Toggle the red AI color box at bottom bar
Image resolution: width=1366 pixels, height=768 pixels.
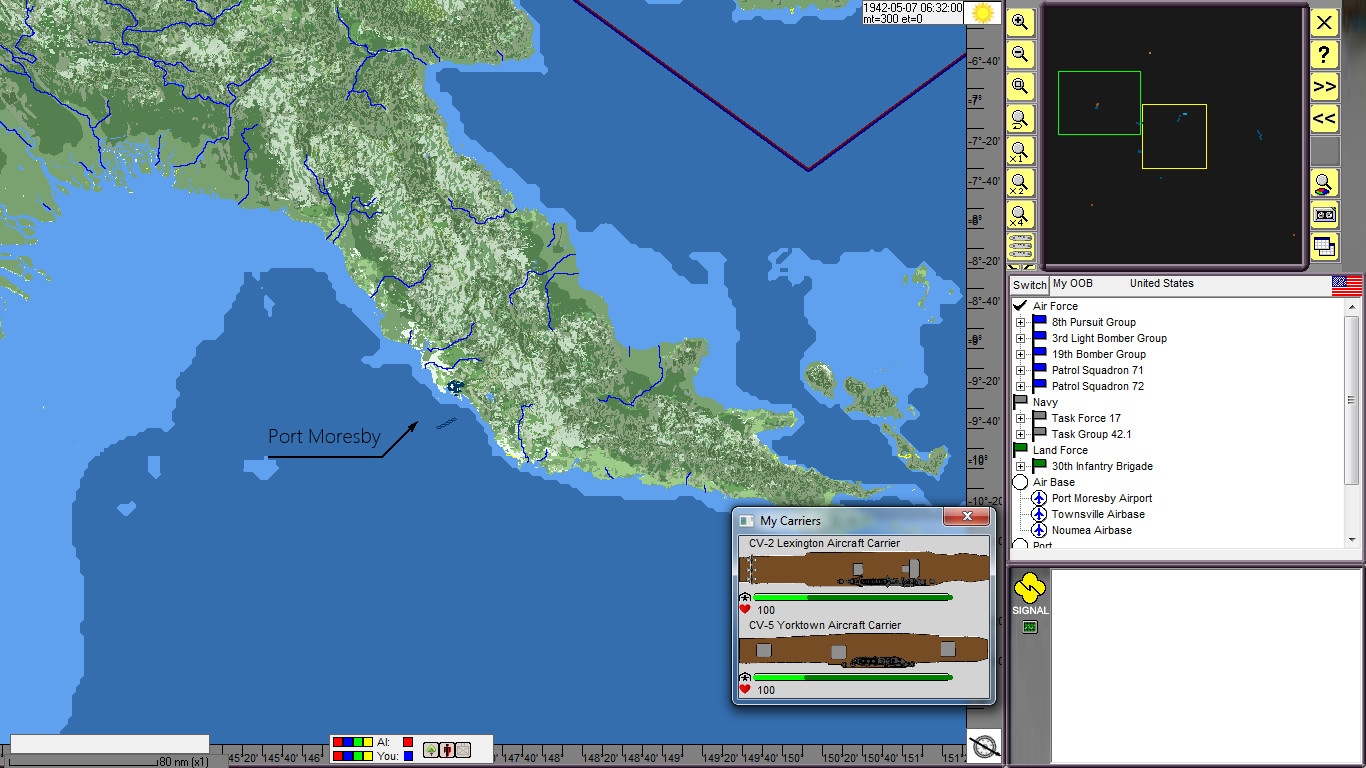click(408, 744)
